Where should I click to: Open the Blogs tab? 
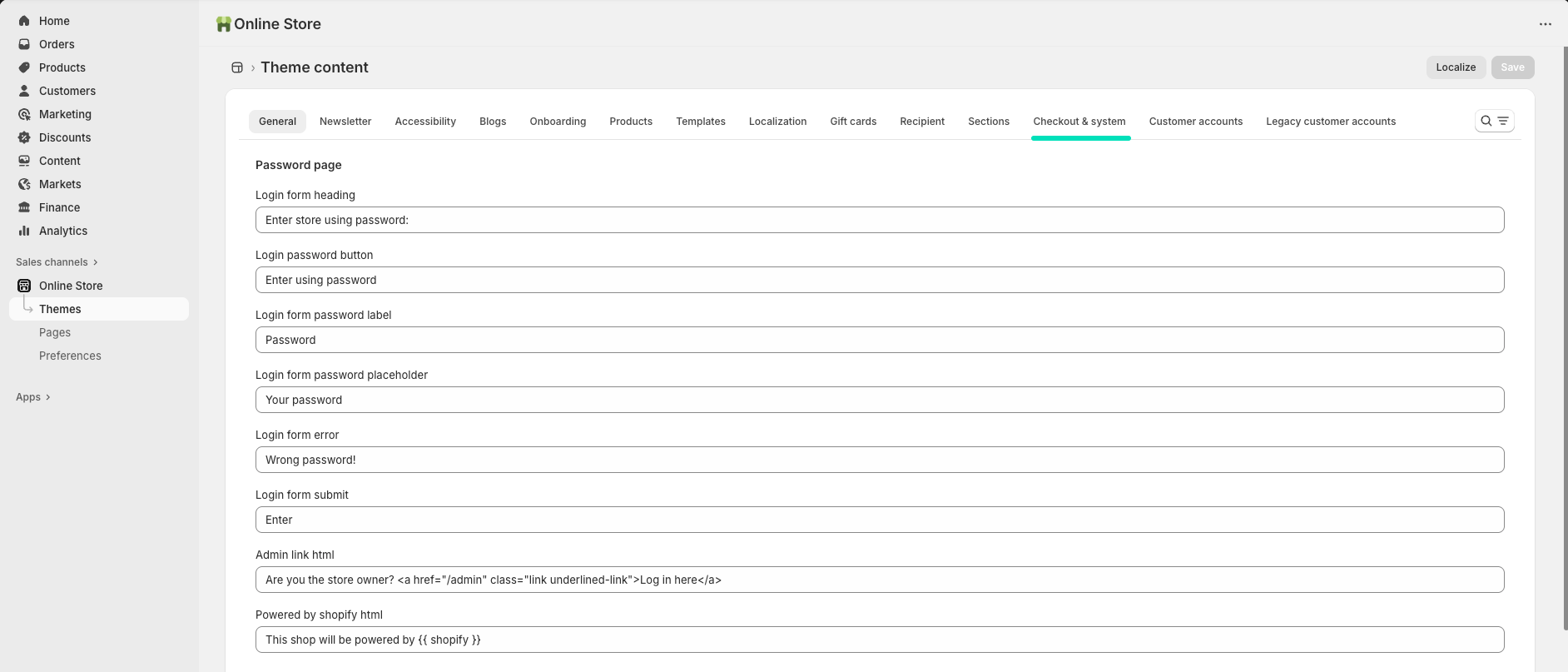point(493,122)
